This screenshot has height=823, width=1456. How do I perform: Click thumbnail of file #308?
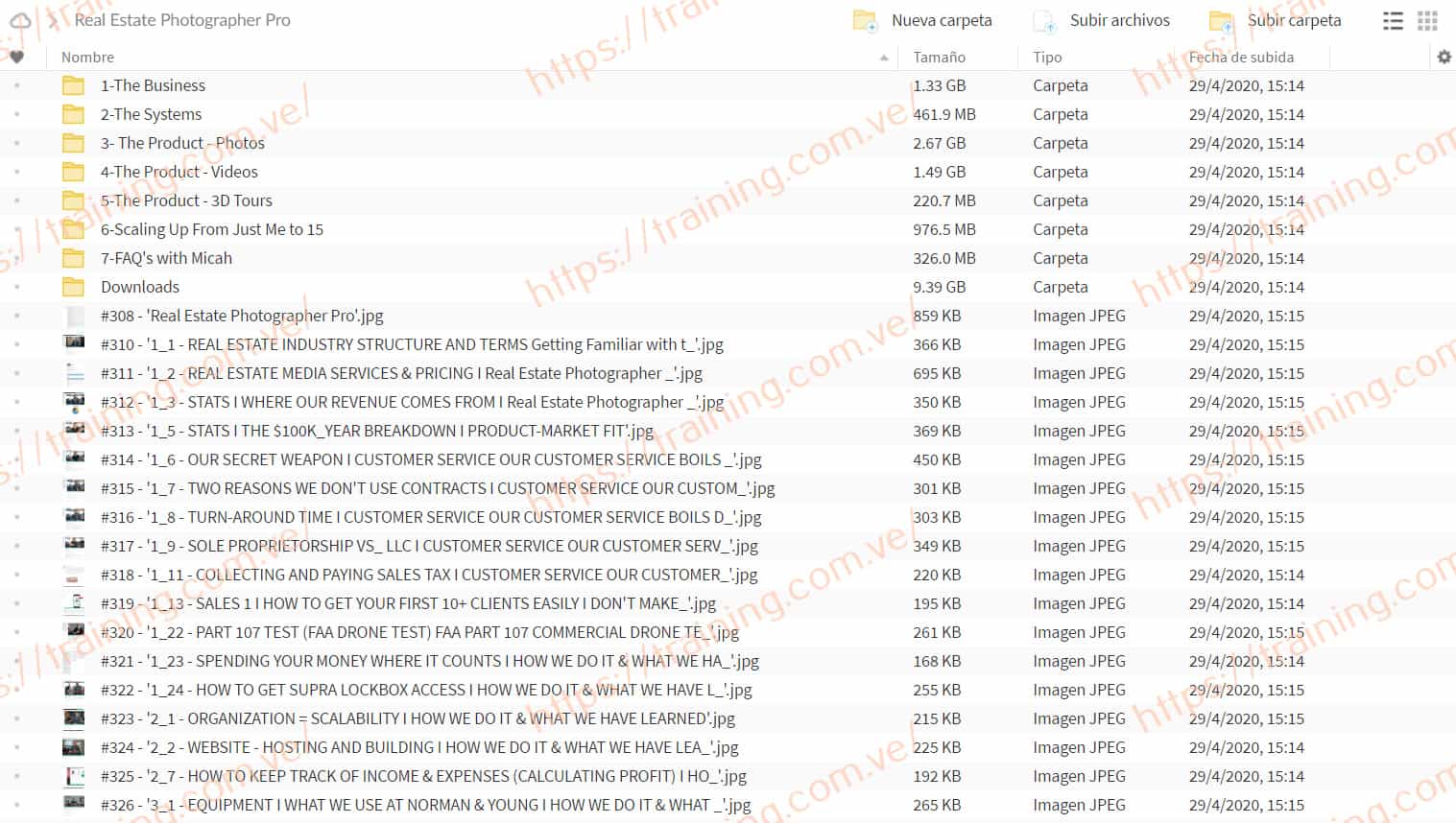pyautogui.click(x=74, y=316)
